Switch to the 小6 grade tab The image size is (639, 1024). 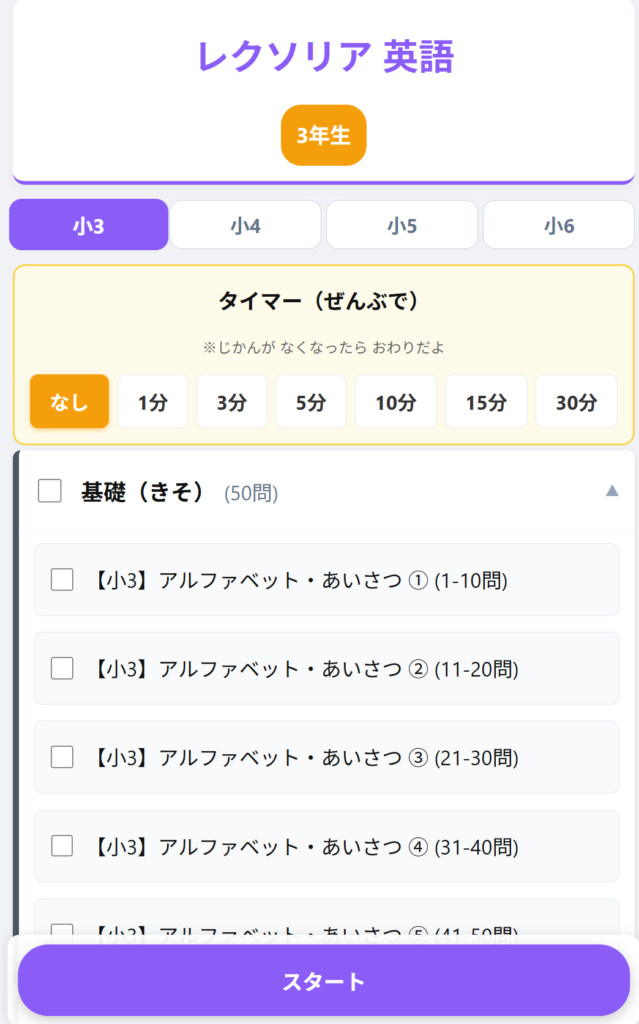coord(559,225)
